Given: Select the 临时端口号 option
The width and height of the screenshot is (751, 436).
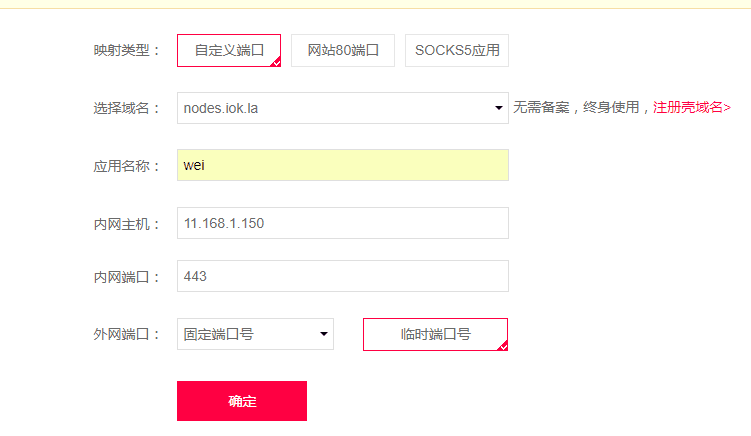Looking at the screenshot, I should tap(435, 335).
